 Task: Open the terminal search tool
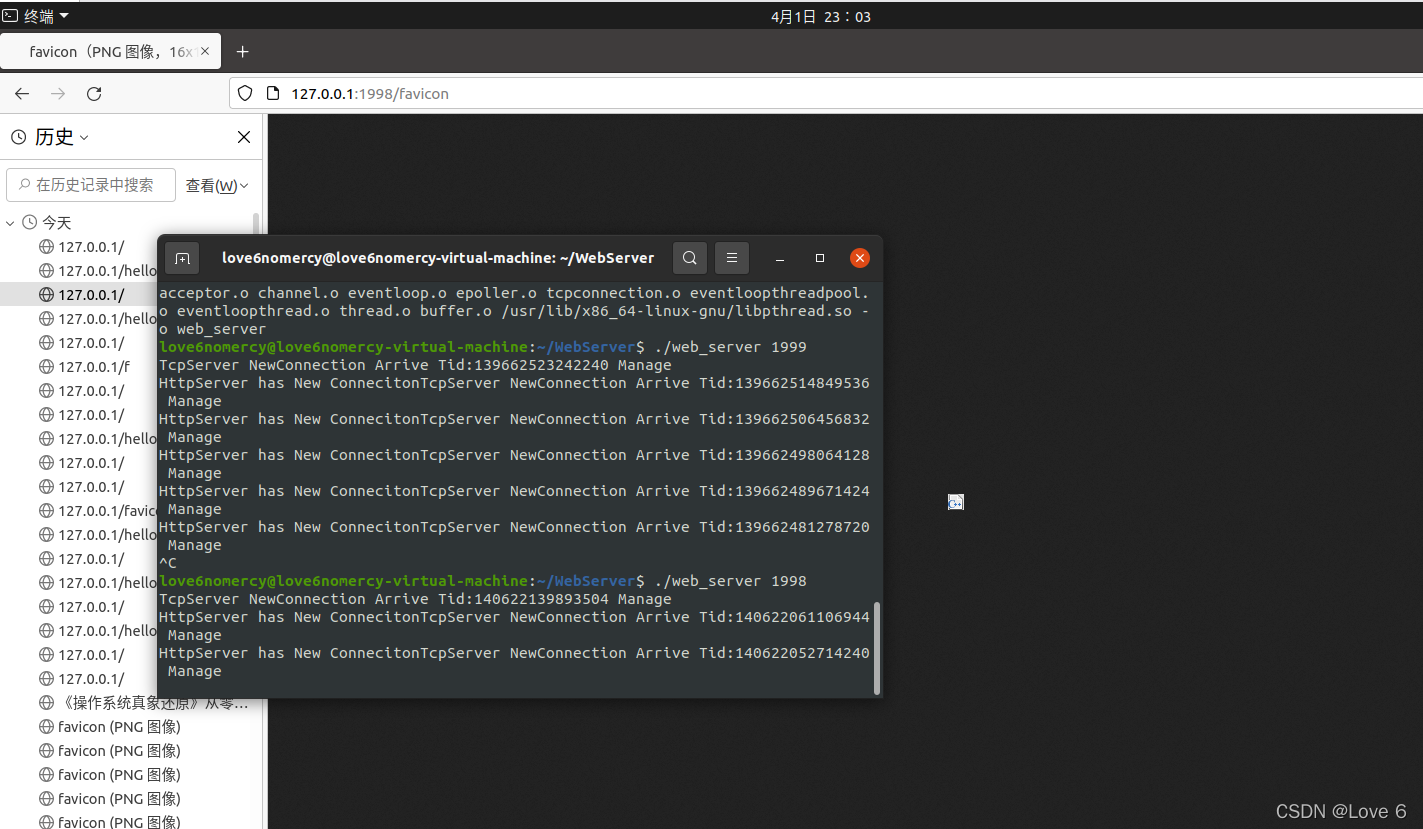[x=690, y=258]
